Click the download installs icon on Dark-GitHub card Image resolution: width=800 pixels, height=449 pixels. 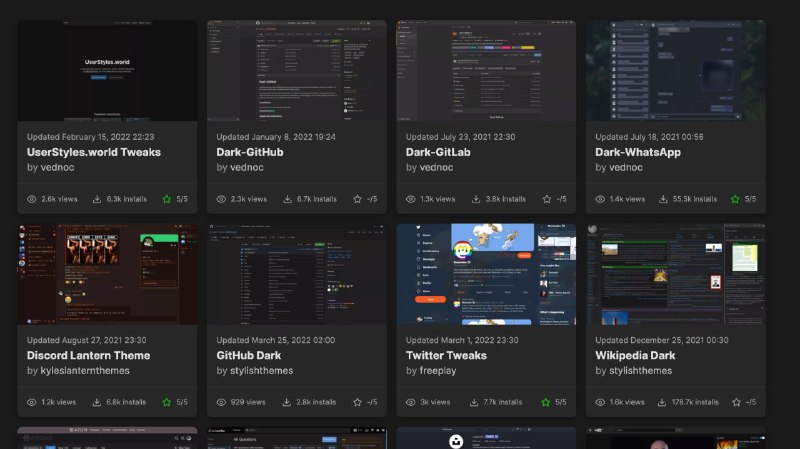click(x=288, y=199)
